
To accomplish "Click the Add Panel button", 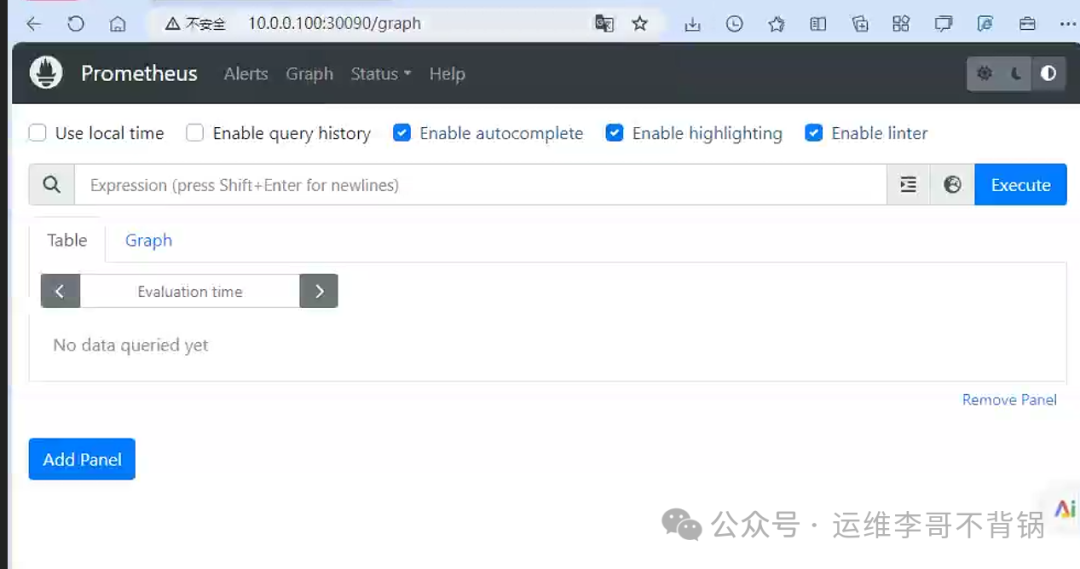I will click(x=82, y=459).
